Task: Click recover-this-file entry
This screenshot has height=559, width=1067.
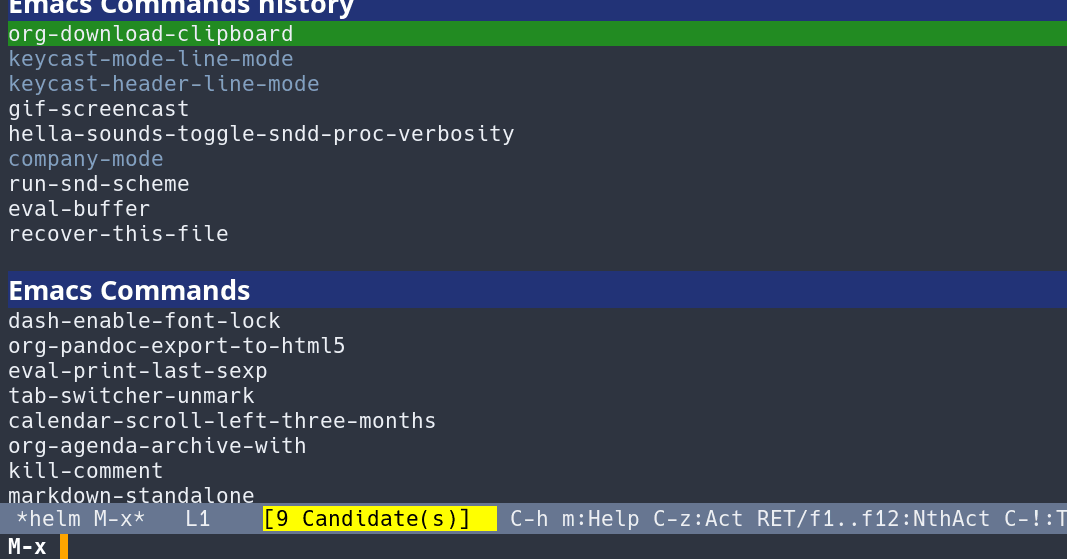Action: point(118,234)
